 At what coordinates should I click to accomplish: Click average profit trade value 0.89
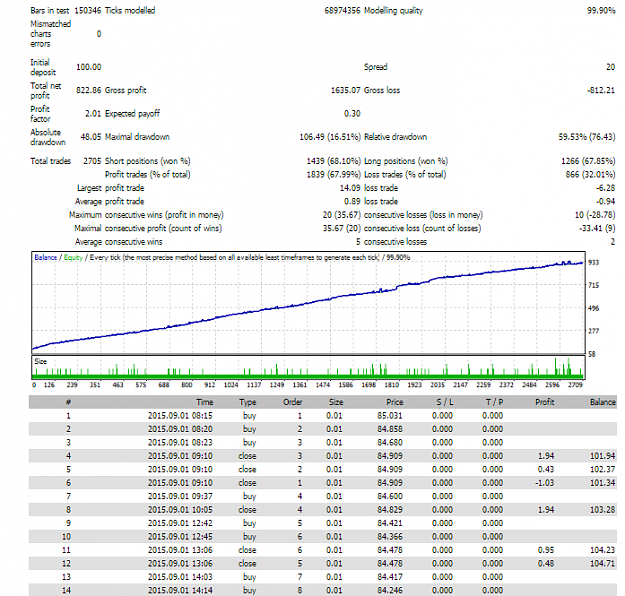point(352,201)
